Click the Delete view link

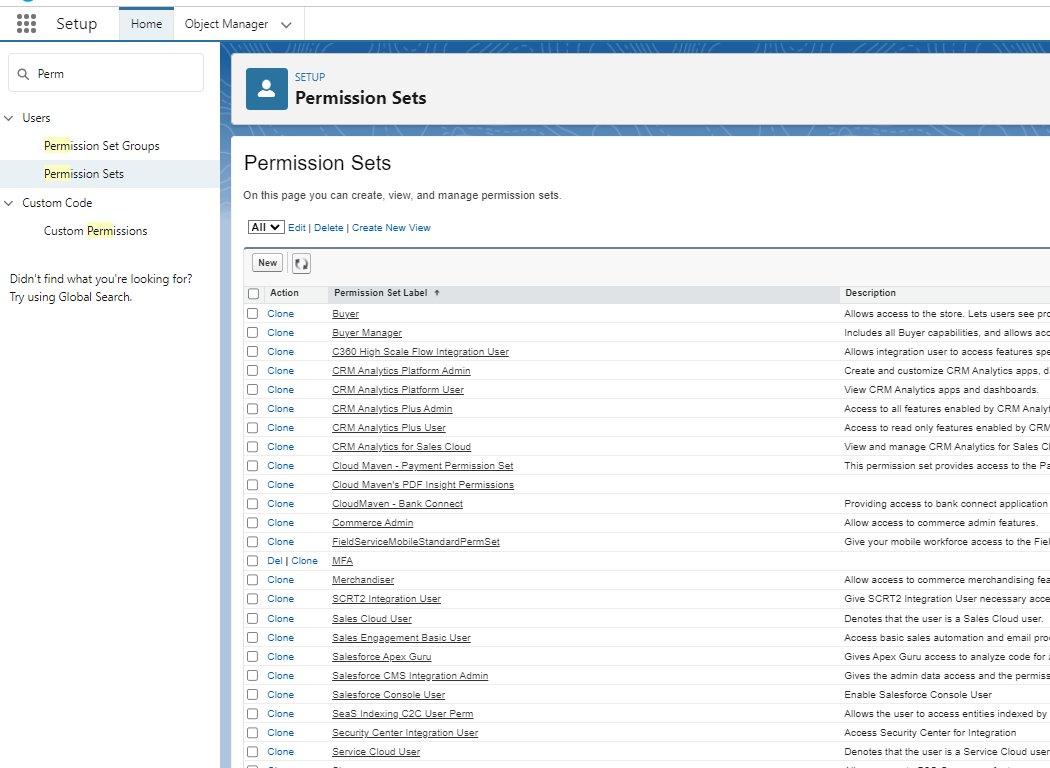pos(329,228)
